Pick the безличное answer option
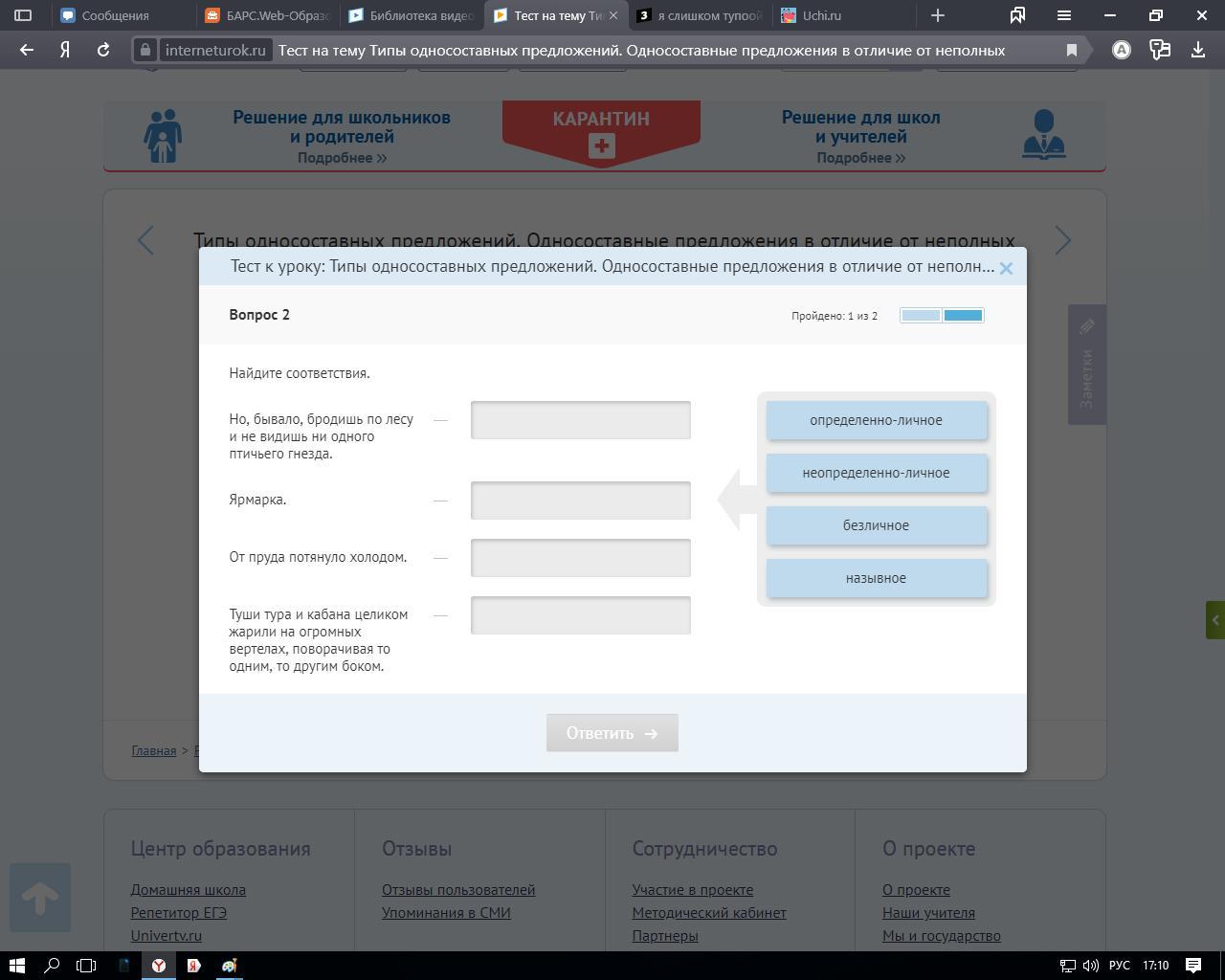Screen dimensions: 1225x980 pyautogui.click(x=876, y=525)
